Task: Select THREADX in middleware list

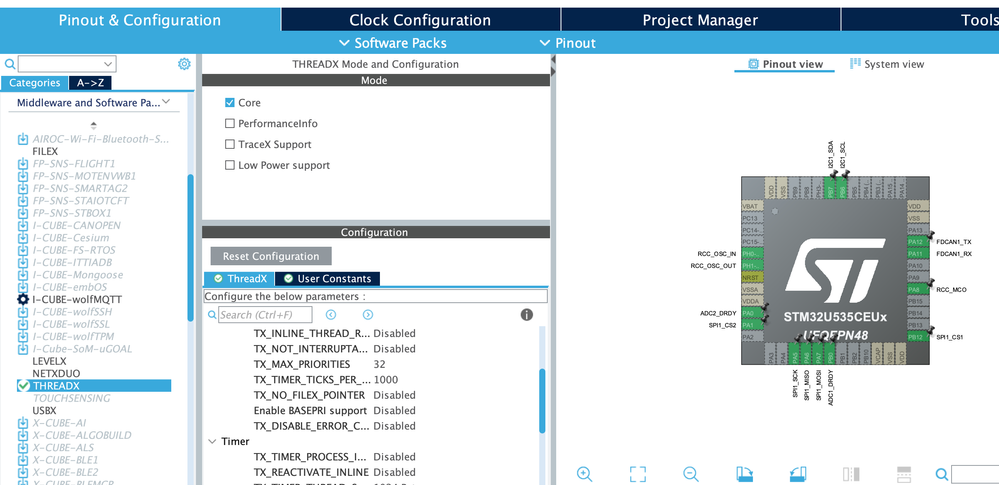Action: click(94, 386)
